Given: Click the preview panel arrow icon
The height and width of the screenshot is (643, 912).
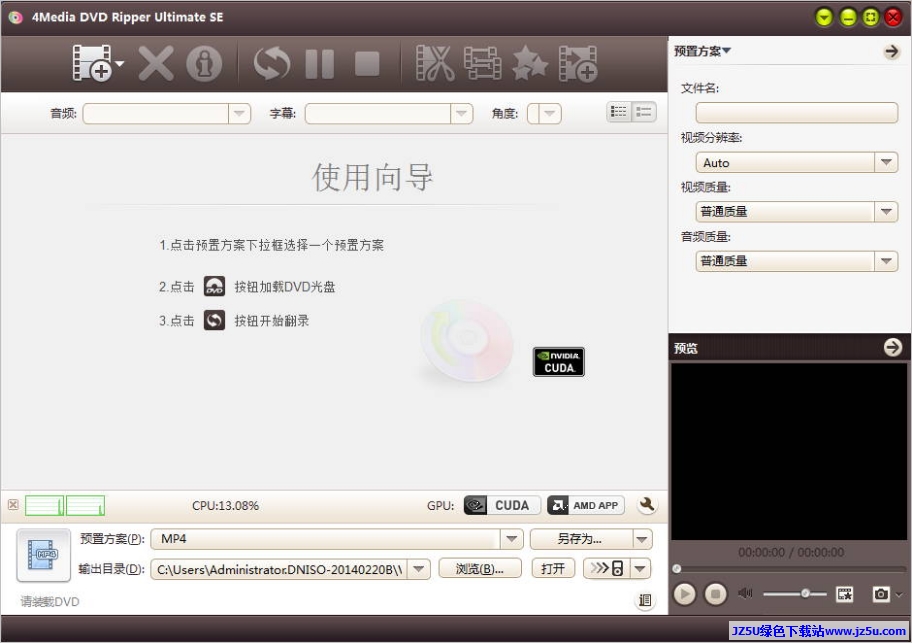Looking at the screenshot, I should click(x=892, y=348).
